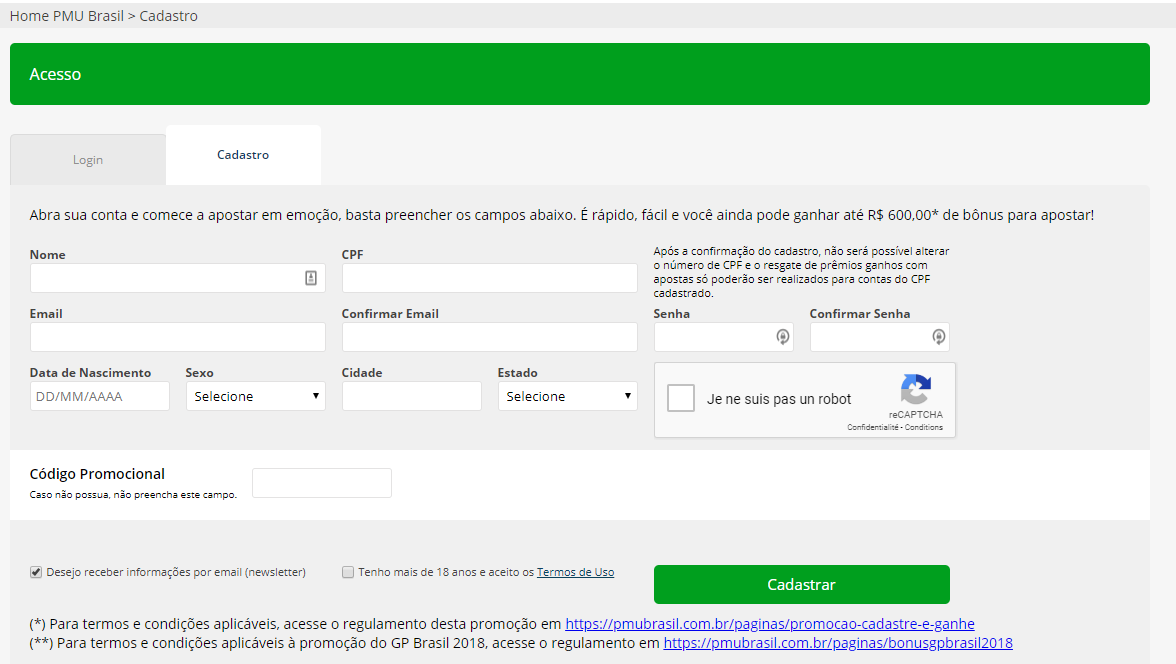This screenshot has width=1176, height=664.
Task: Switch to the Login tab
Action: (88, 160)
